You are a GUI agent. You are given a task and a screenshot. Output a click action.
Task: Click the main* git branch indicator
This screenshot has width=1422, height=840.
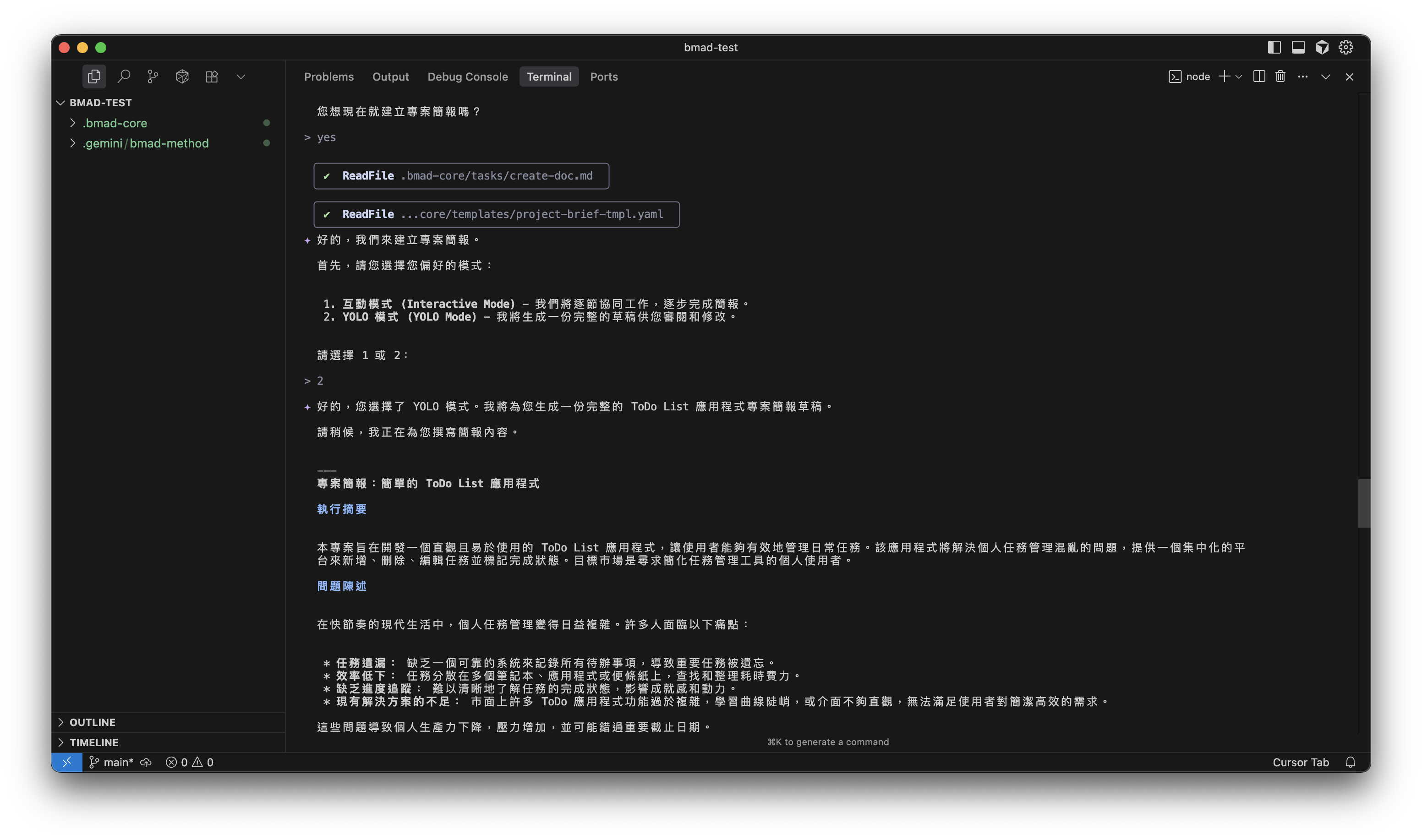click(111, 762)
